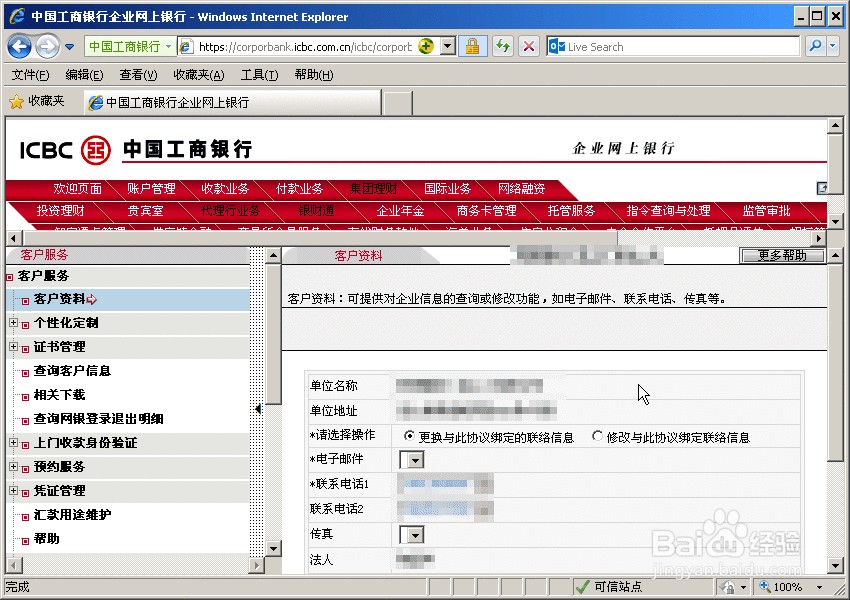Click the IE Back arrow button
This screenshot has width=850, height=600.
point(20,47)
